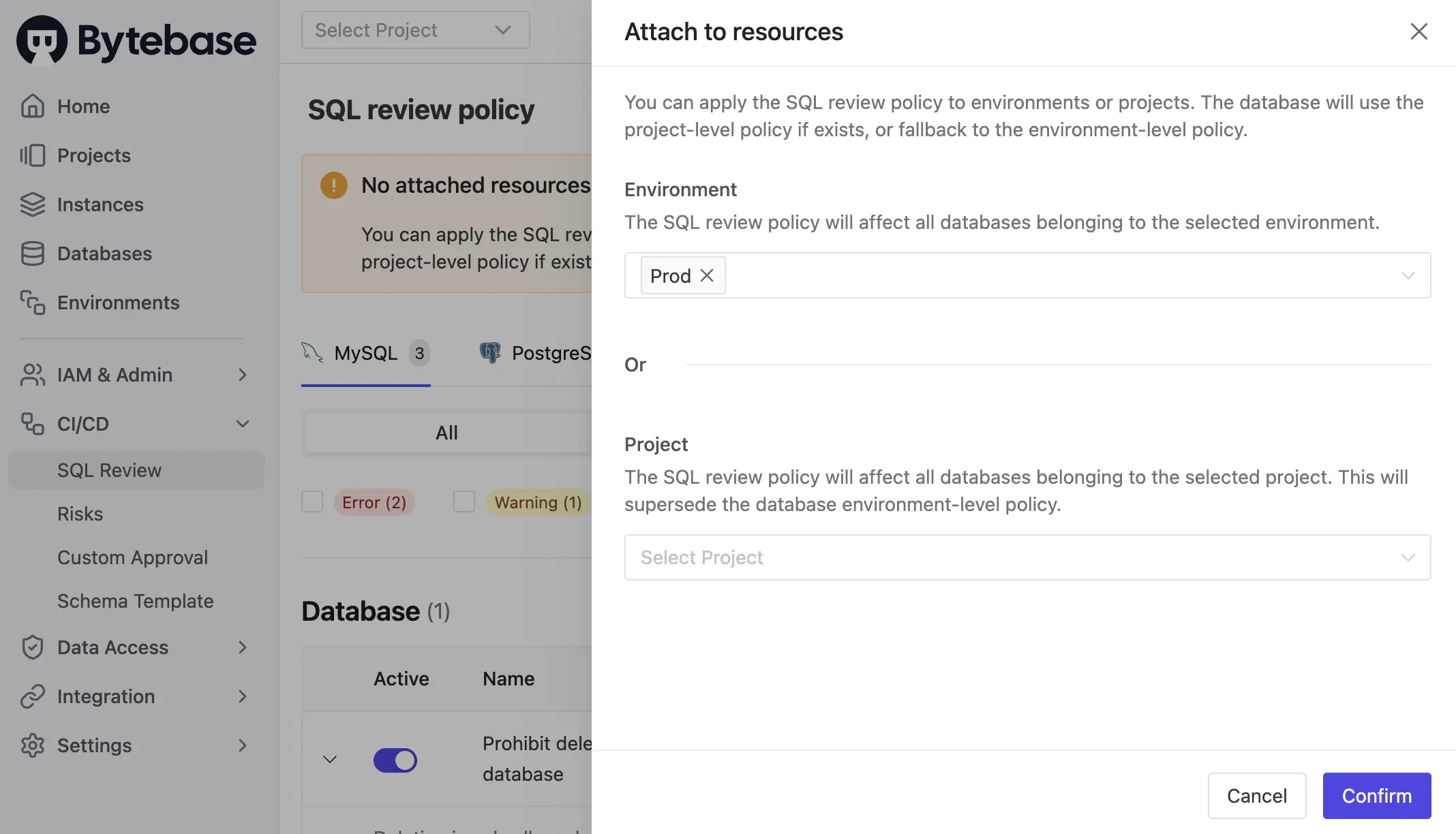Click the Environments sidebar icon
This screenshot has width=1456, height=834.
32,303
